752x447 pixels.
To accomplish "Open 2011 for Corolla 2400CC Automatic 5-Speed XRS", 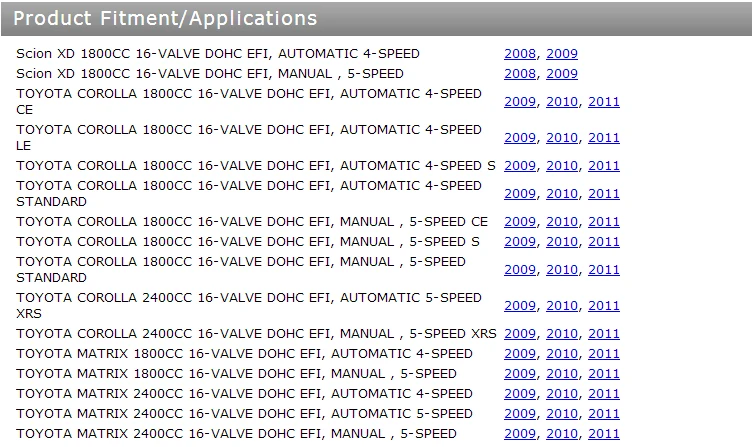I will [x=604, y=306].
